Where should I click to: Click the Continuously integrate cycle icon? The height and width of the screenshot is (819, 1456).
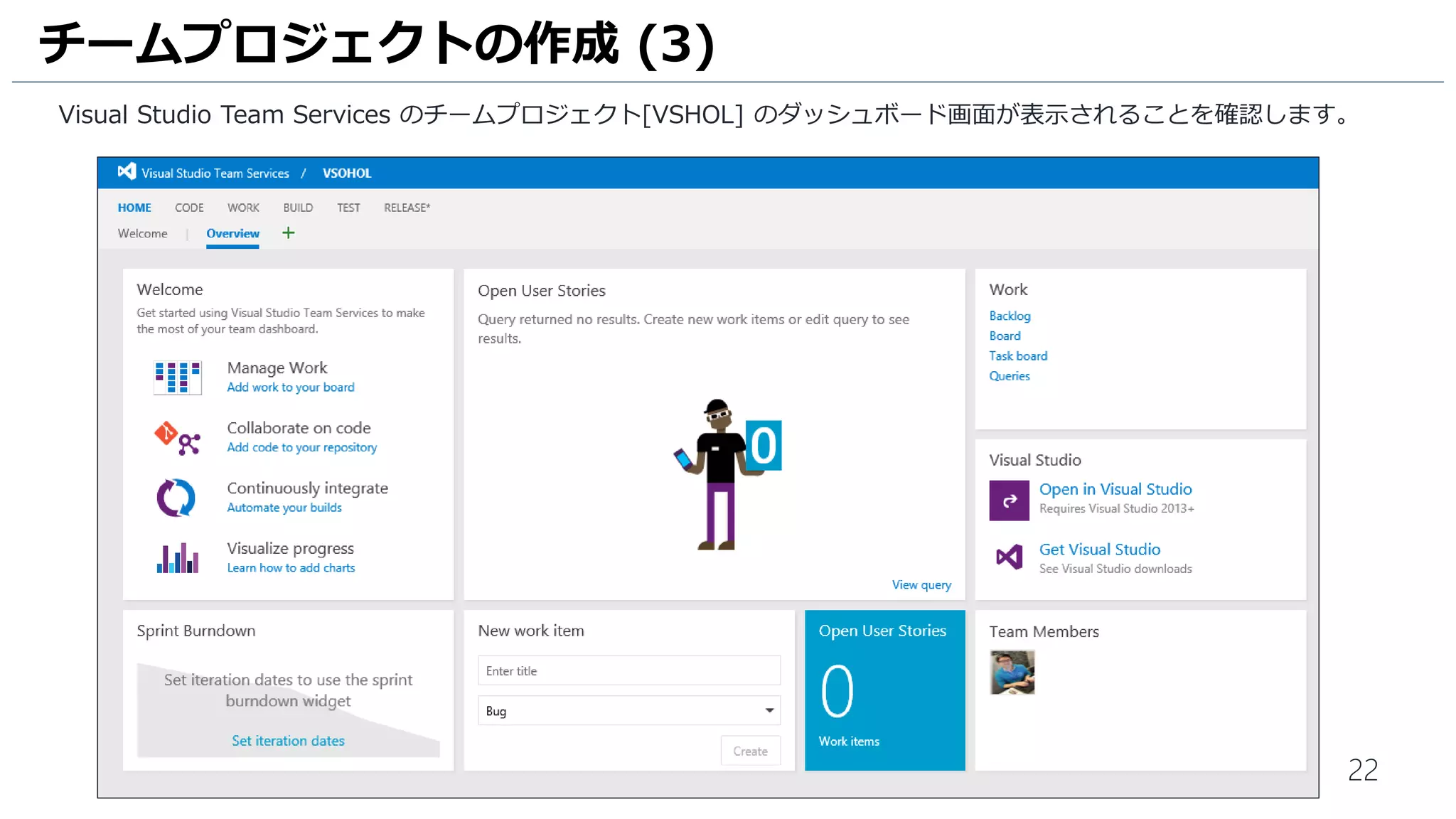(176, 498)
